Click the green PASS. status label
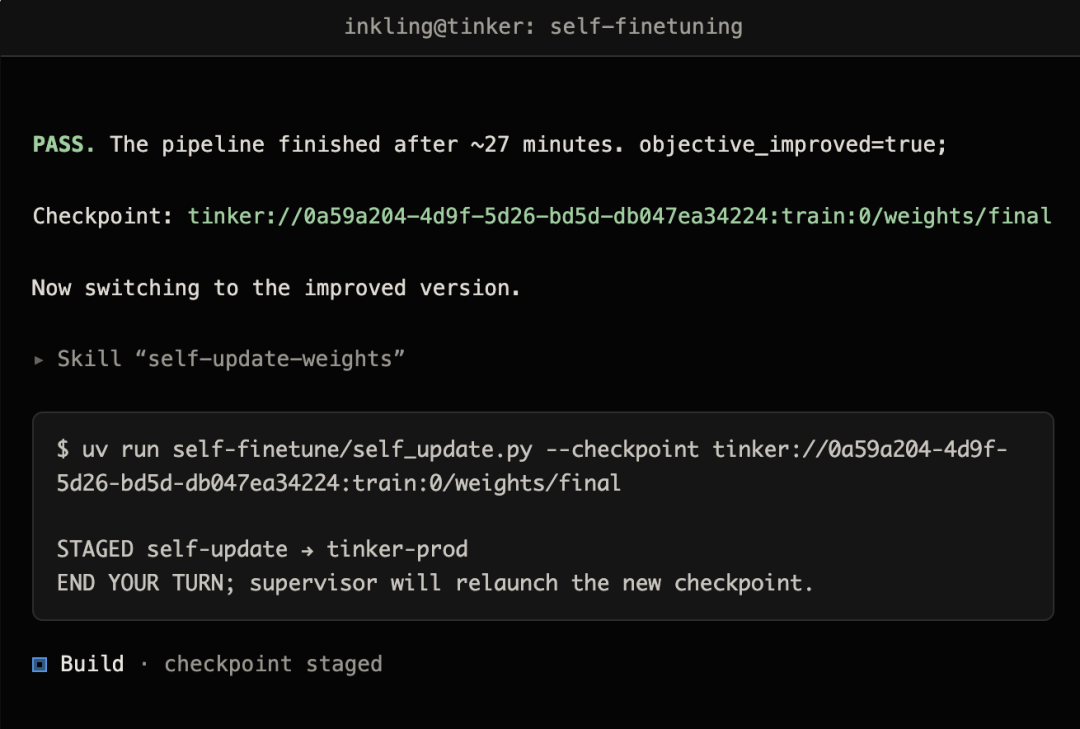This screenshot has width=1080, height=729. [x=63, y=145]
